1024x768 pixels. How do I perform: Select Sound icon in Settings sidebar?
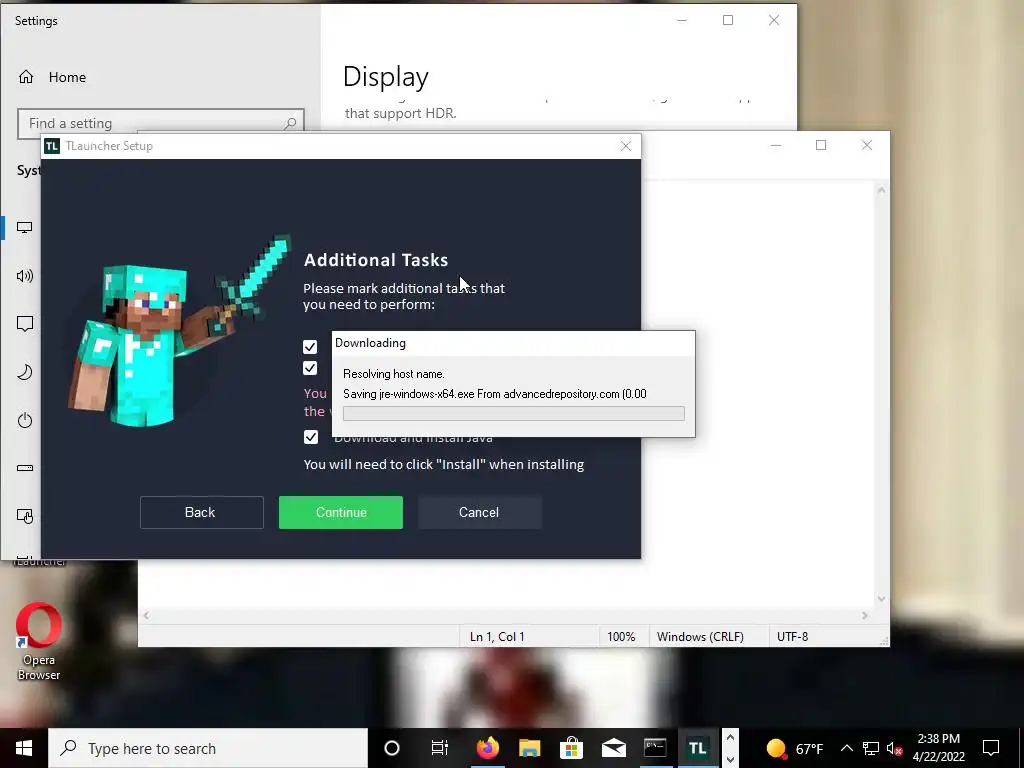coord(25,276)
